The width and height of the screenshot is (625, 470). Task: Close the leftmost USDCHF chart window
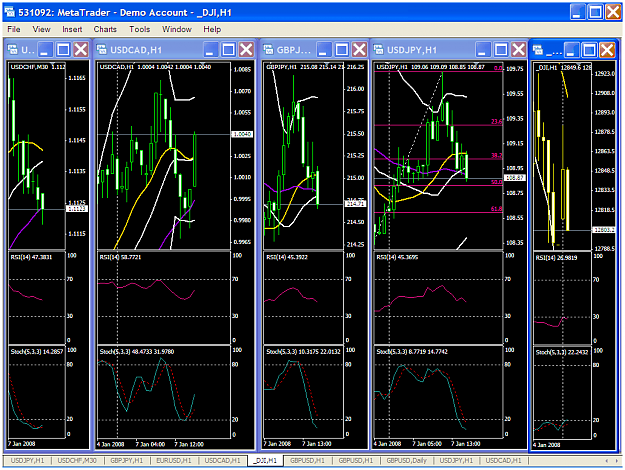[x=81, y=49]
